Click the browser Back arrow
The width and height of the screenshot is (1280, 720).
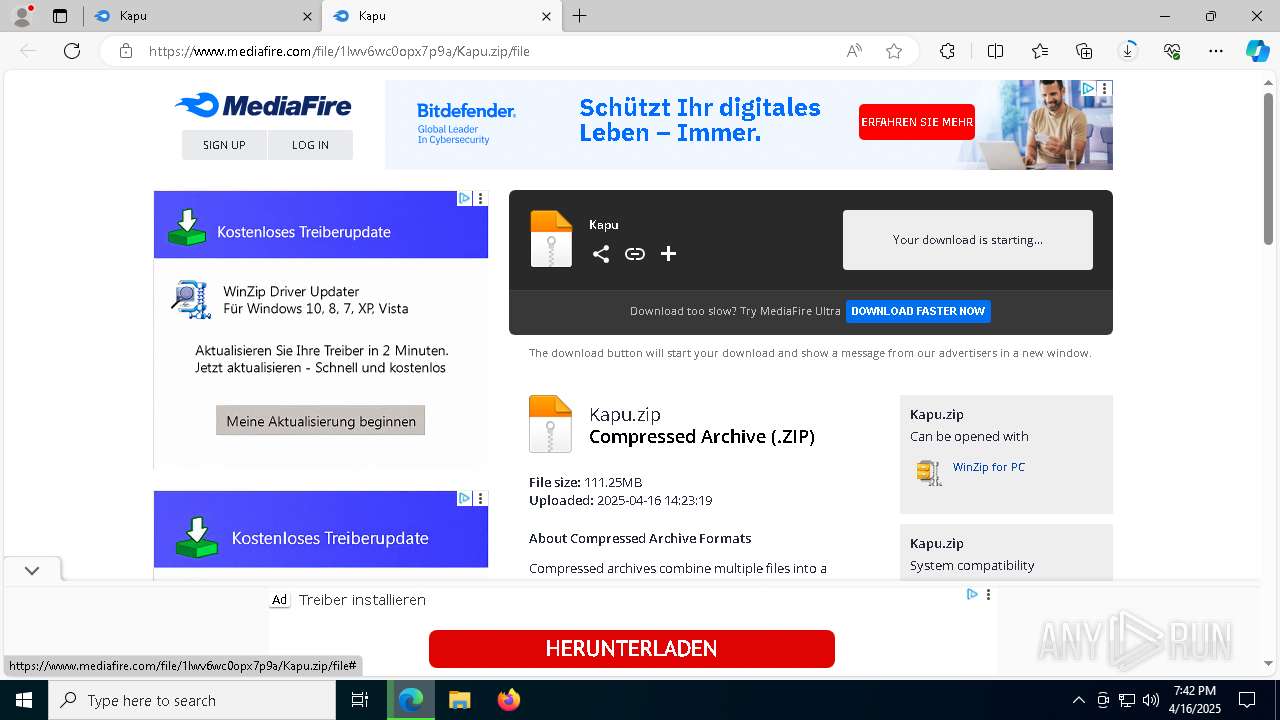(x=28, y=51)
